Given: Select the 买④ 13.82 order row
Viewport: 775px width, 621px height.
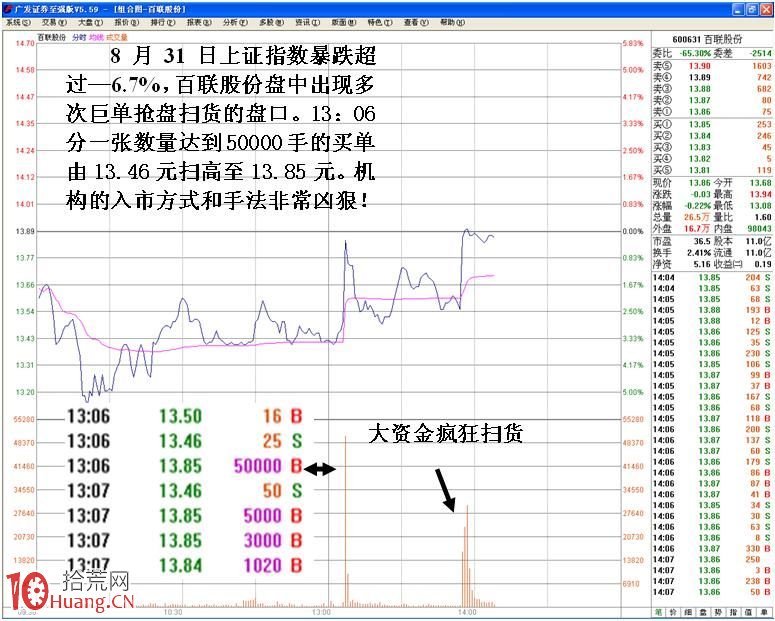Looking at the screenshot, I should click(712, 159).
